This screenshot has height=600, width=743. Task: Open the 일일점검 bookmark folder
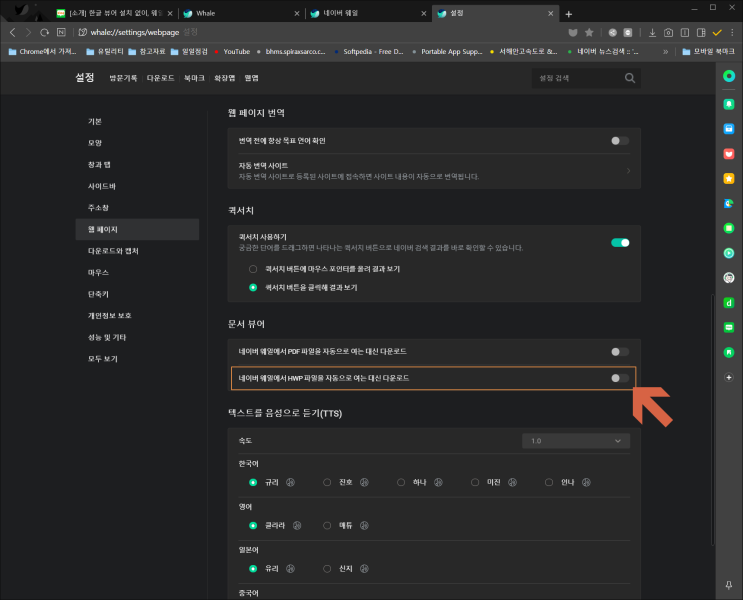pos(189,52)
